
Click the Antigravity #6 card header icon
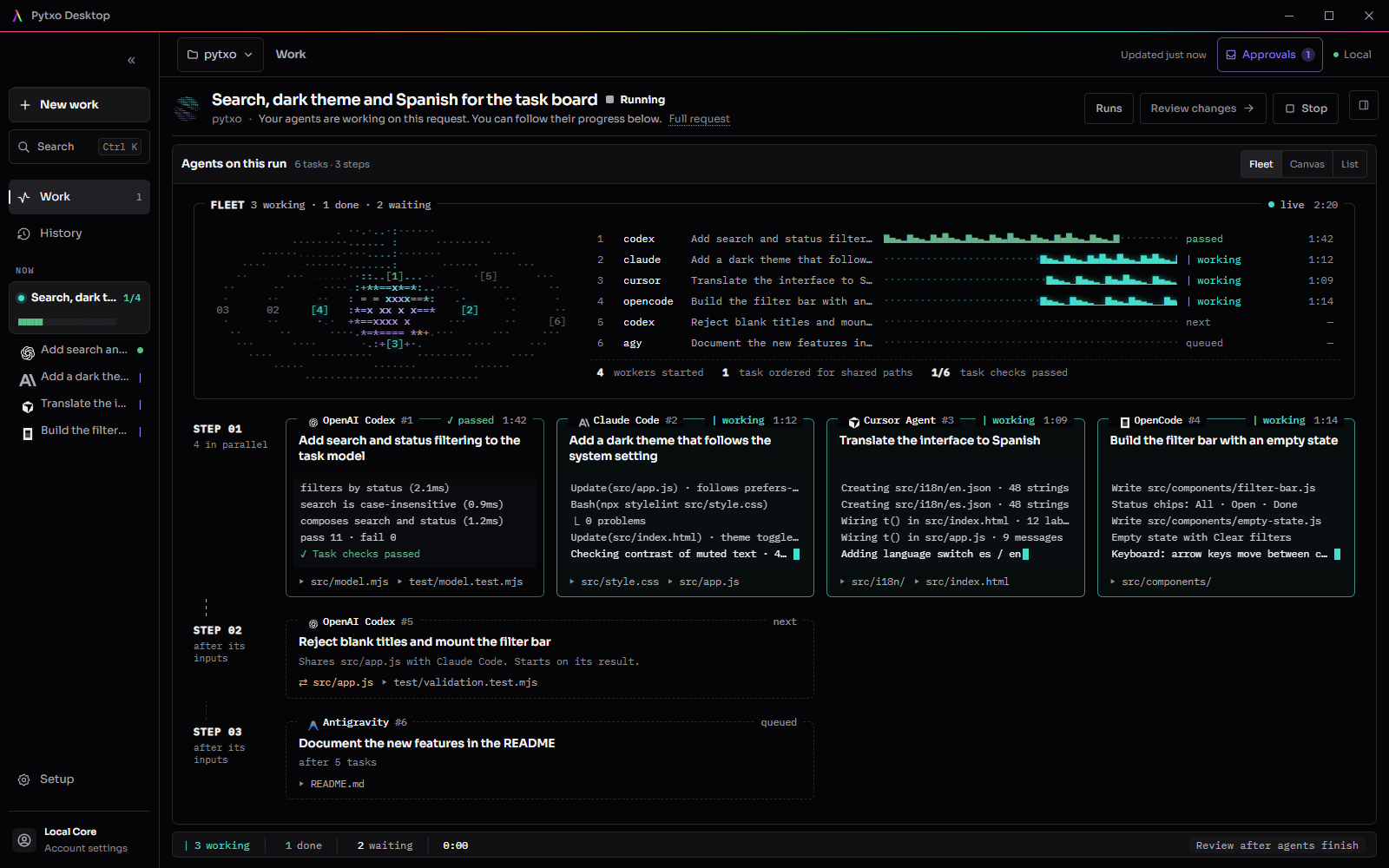(x=313, y=724)
